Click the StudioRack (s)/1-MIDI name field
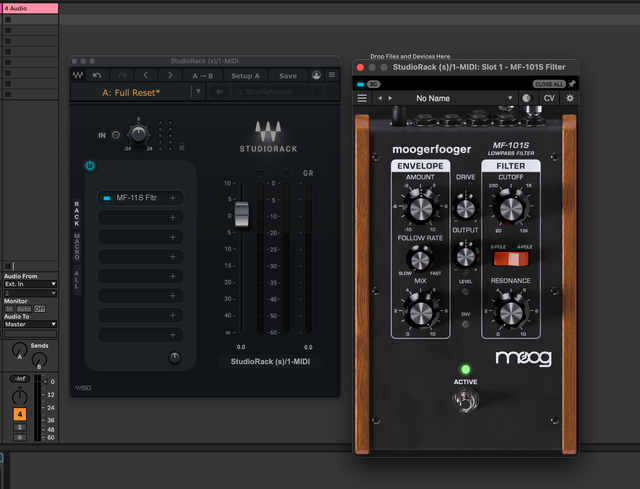 270,362
